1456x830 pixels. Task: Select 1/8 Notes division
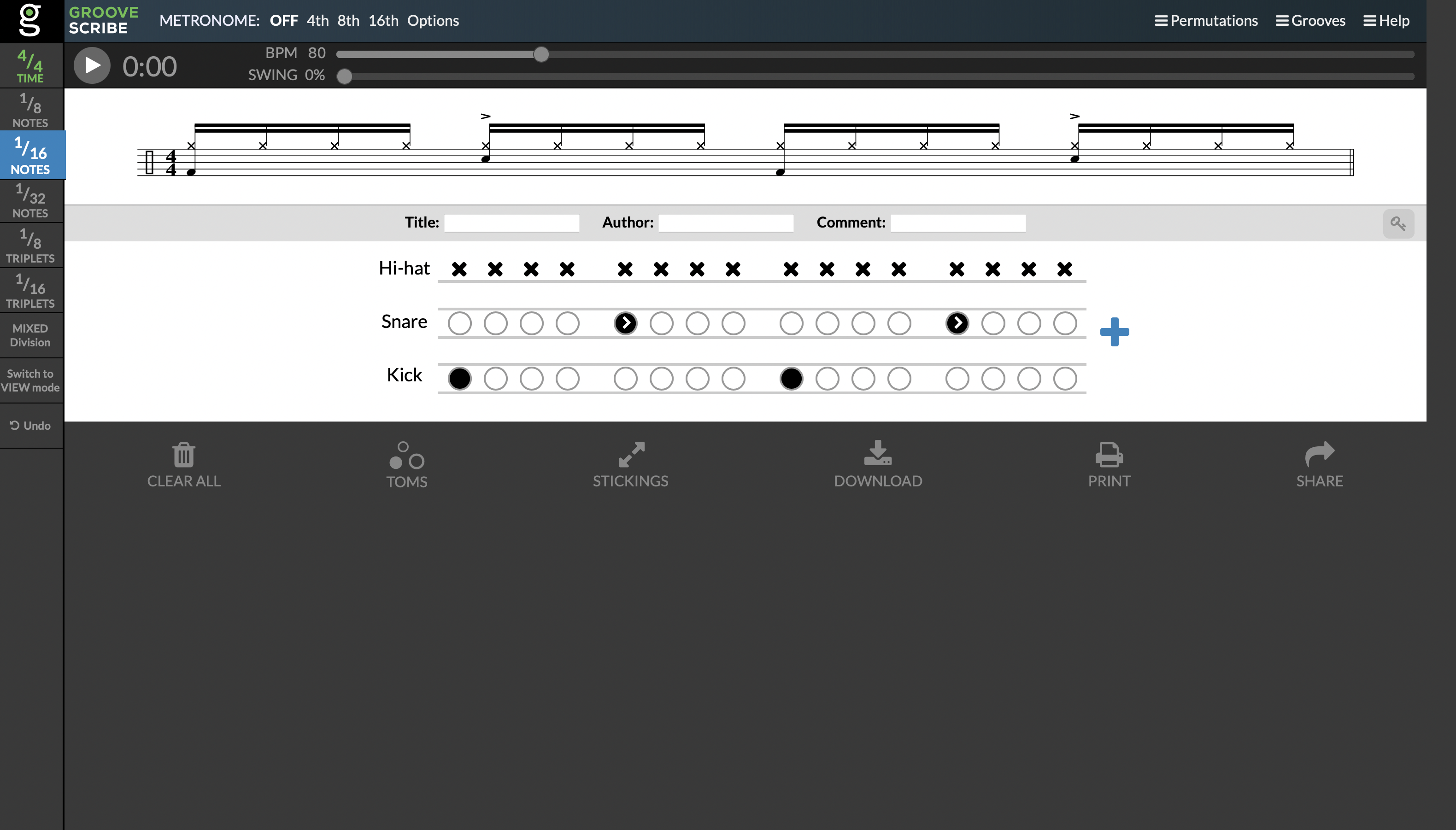31,110
